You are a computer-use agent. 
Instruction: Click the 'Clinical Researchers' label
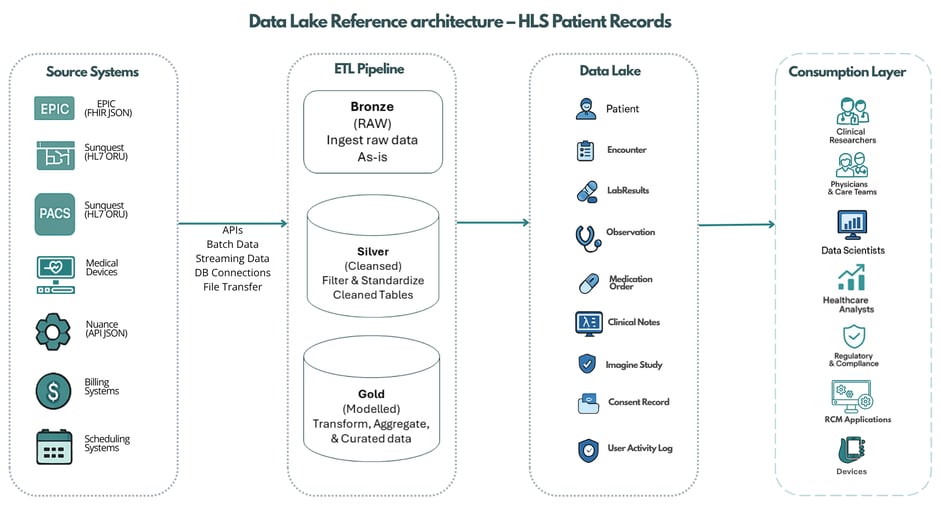(852, 136)
